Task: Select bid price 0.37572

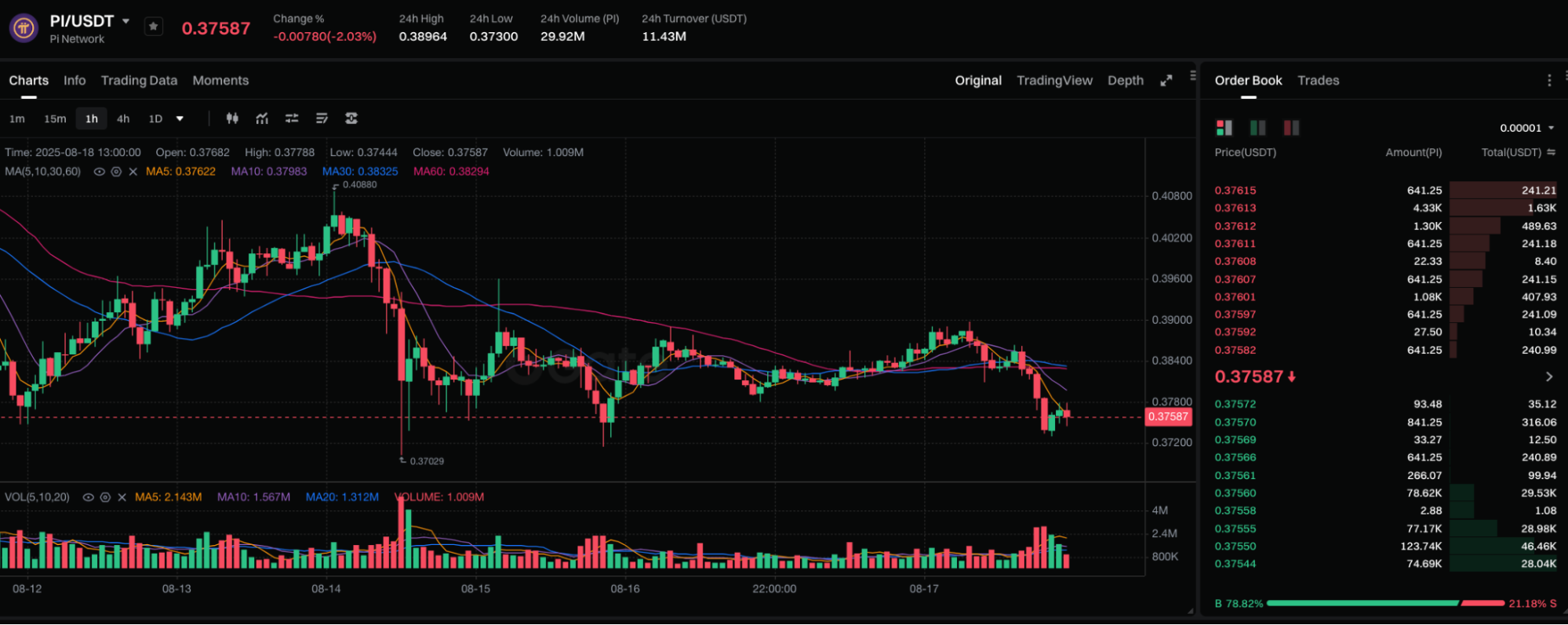Action: [1235, 405]
